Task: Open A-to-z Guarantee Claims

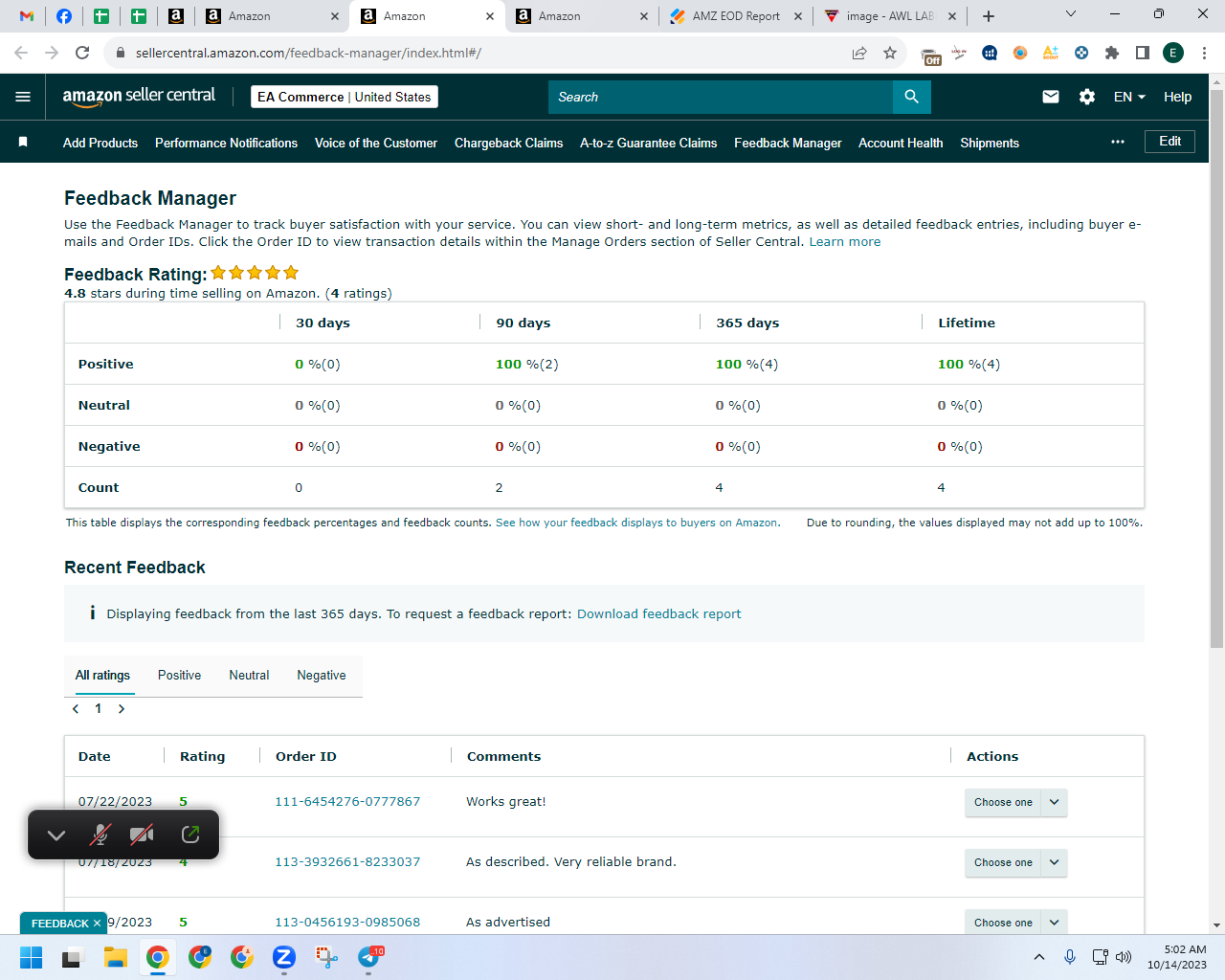Action: point(648,143)
